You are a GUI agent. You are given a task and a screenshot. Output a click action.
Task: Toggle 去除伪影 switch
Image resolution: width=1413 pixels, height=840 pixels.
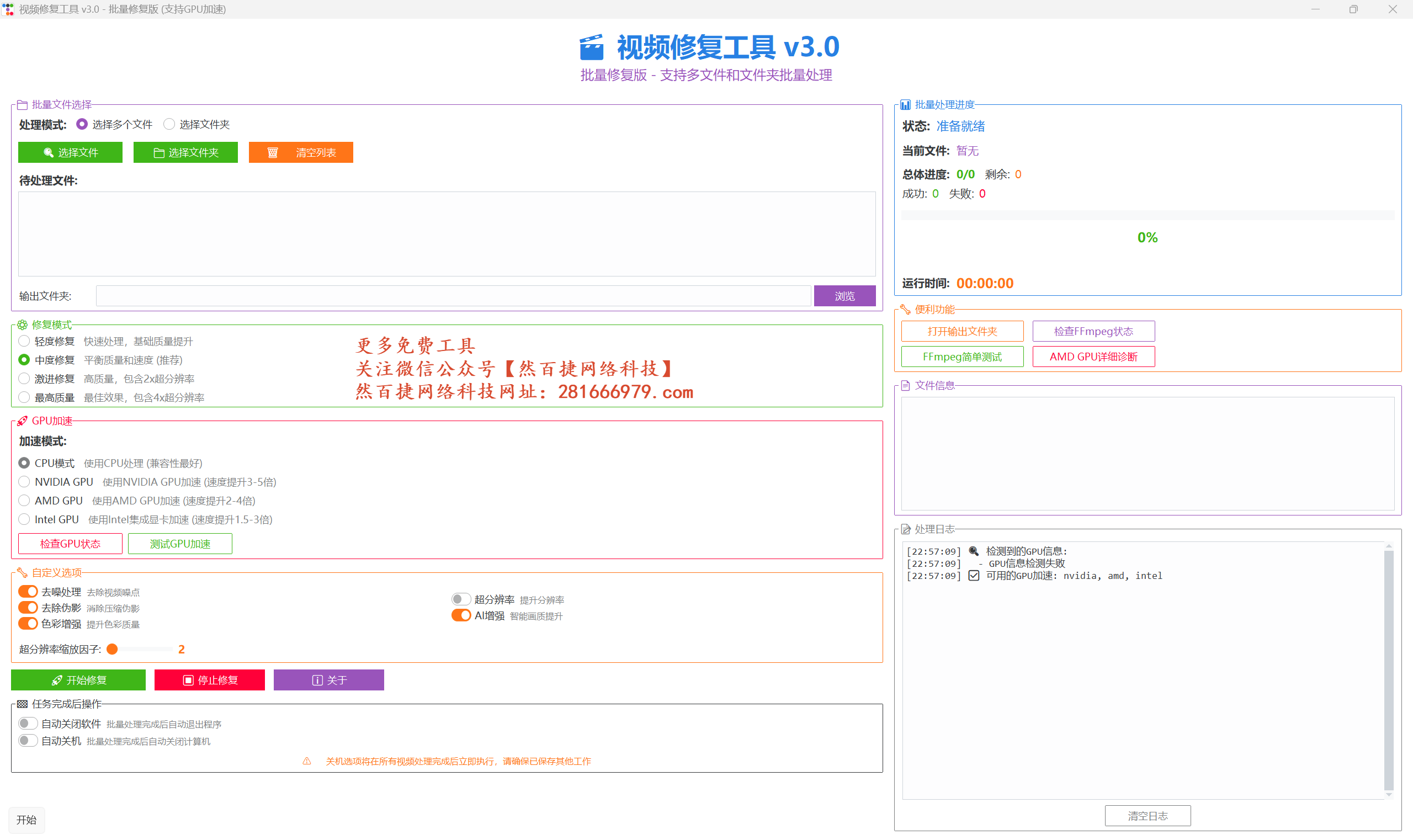(28, 607)
